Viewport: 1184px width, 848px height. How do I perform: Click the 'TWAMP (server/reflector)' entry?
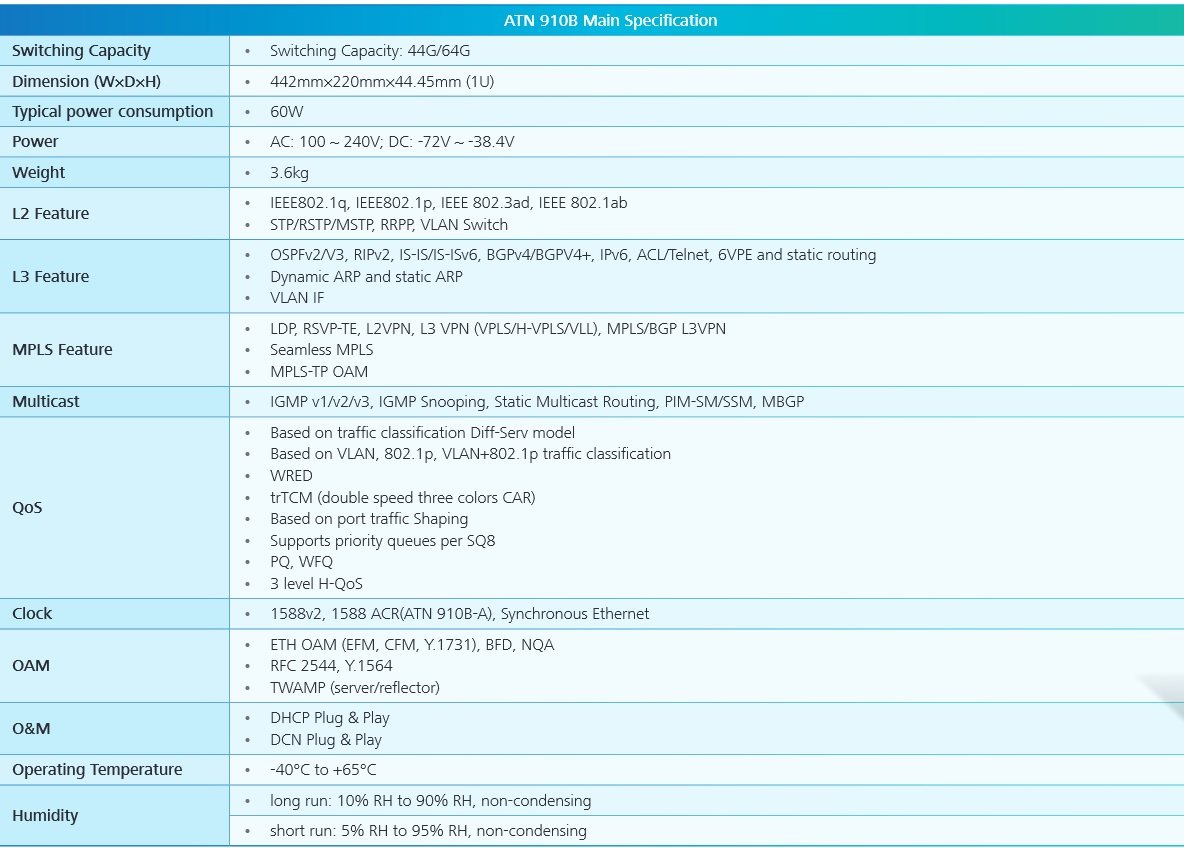click(355, 688)
